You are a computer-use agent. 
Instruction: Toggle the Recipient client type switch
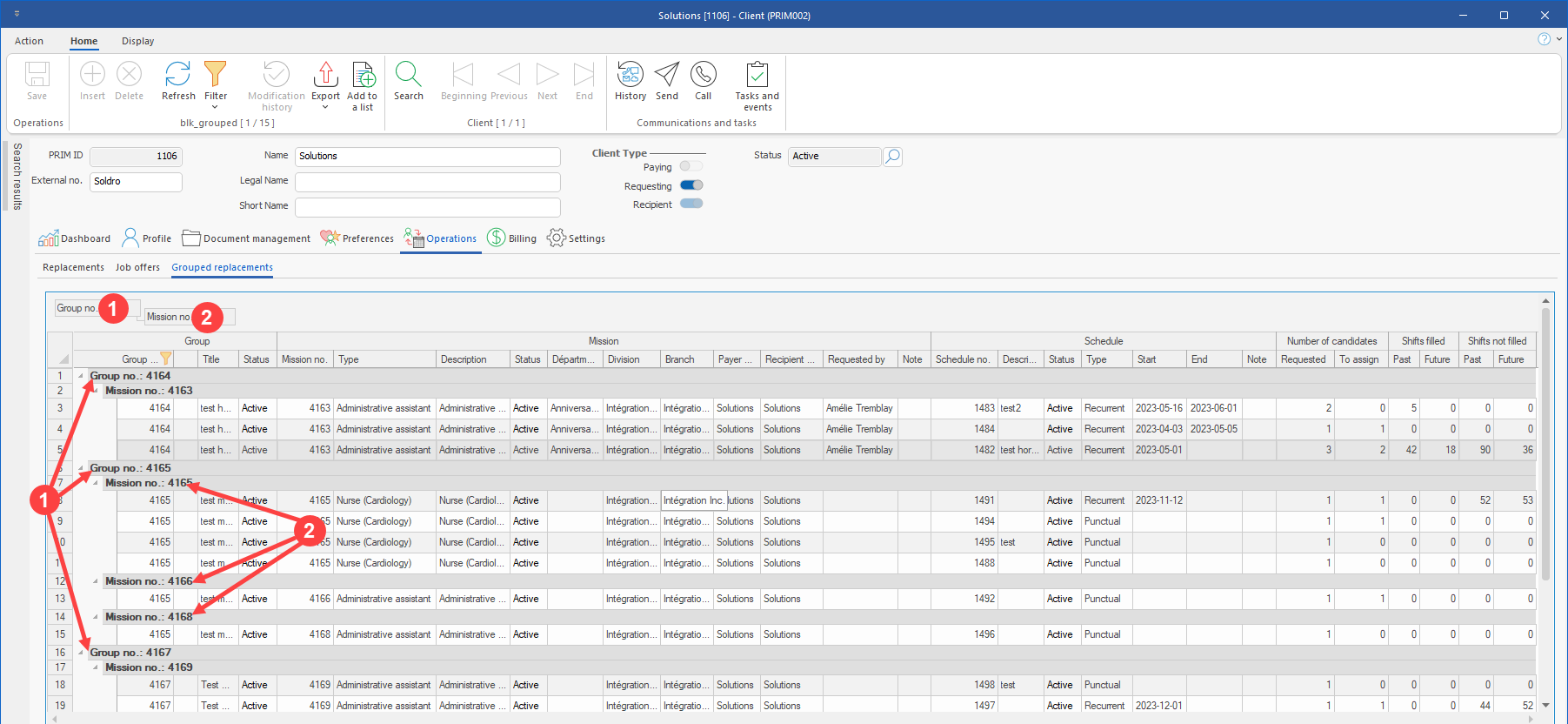[x=691, y=204]
